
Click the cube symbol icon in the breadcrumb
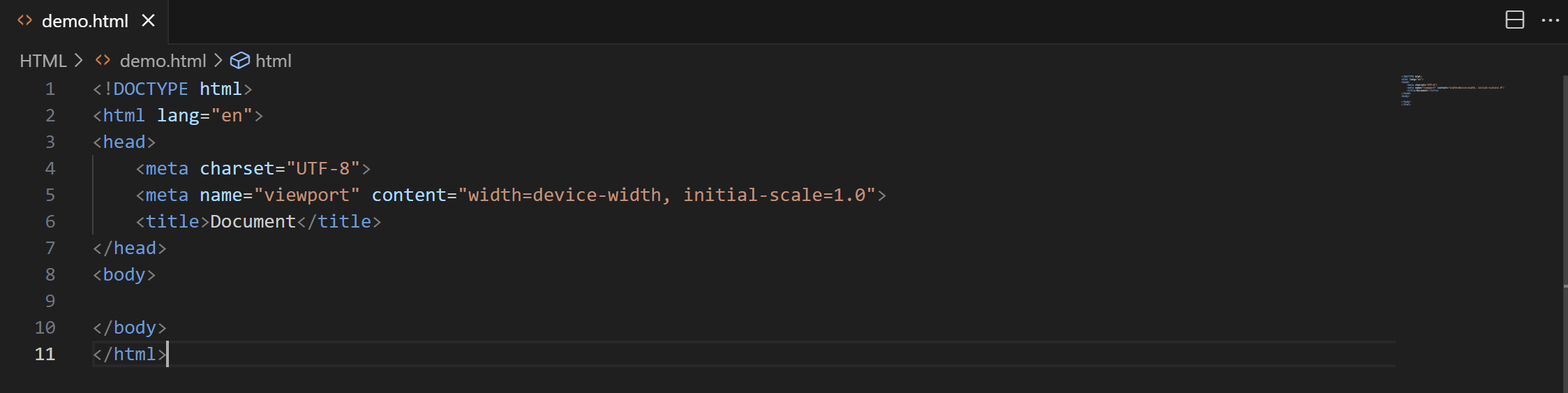(x=239, y=61)
